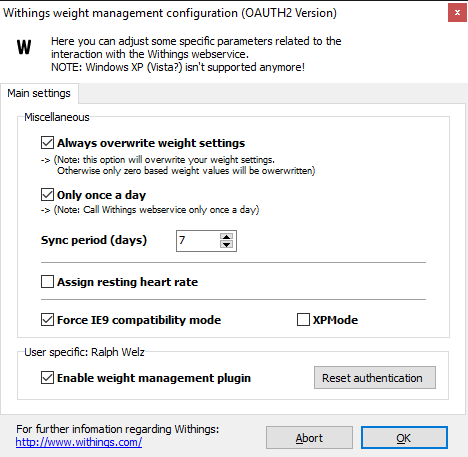Toggle Enable weight management plugin checkbox
Viewport: 468px width, 457px height.
click(47, 378)
